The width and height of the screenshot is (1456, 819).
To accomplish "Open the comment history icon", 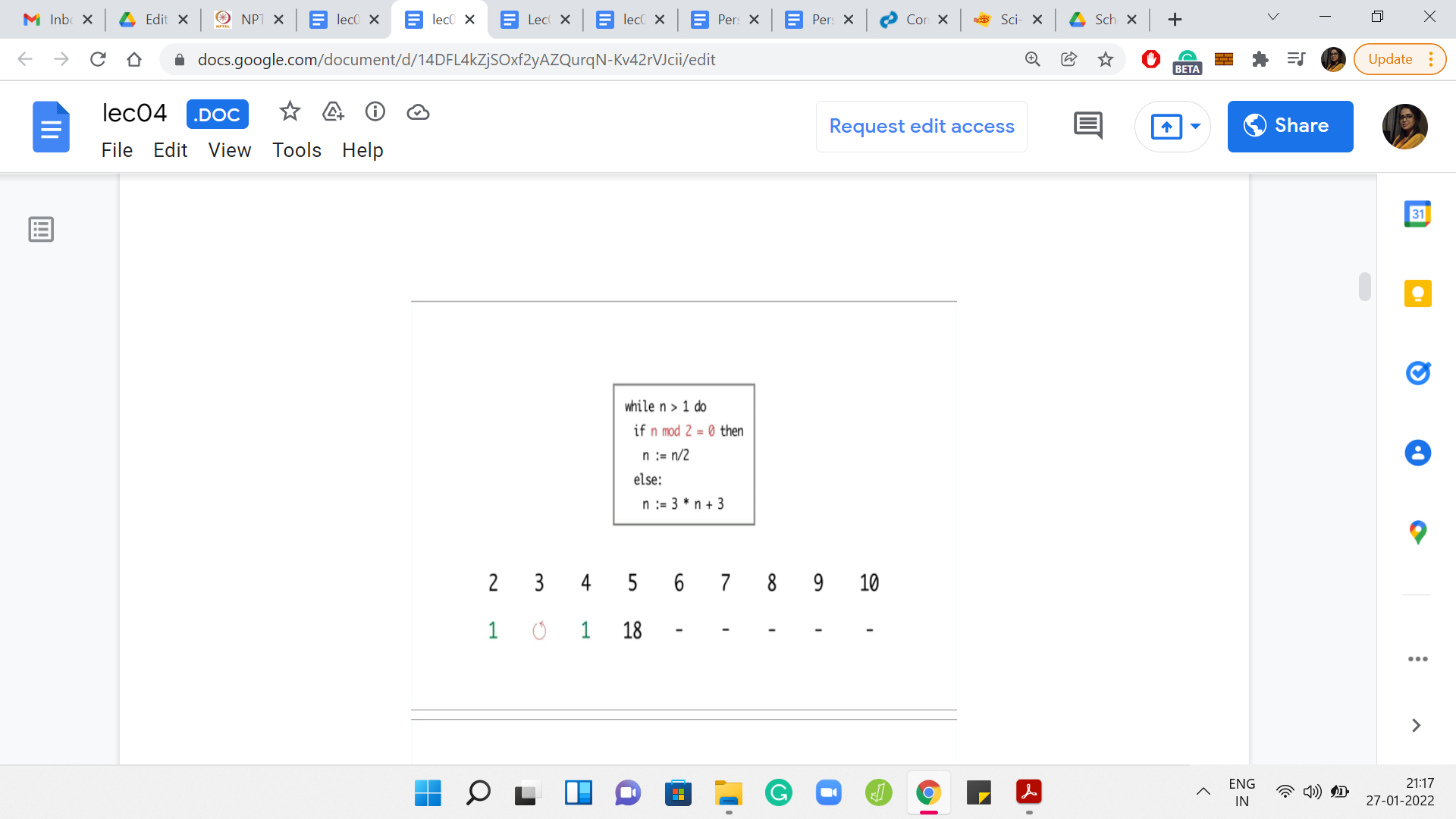I will [1088, 126].
